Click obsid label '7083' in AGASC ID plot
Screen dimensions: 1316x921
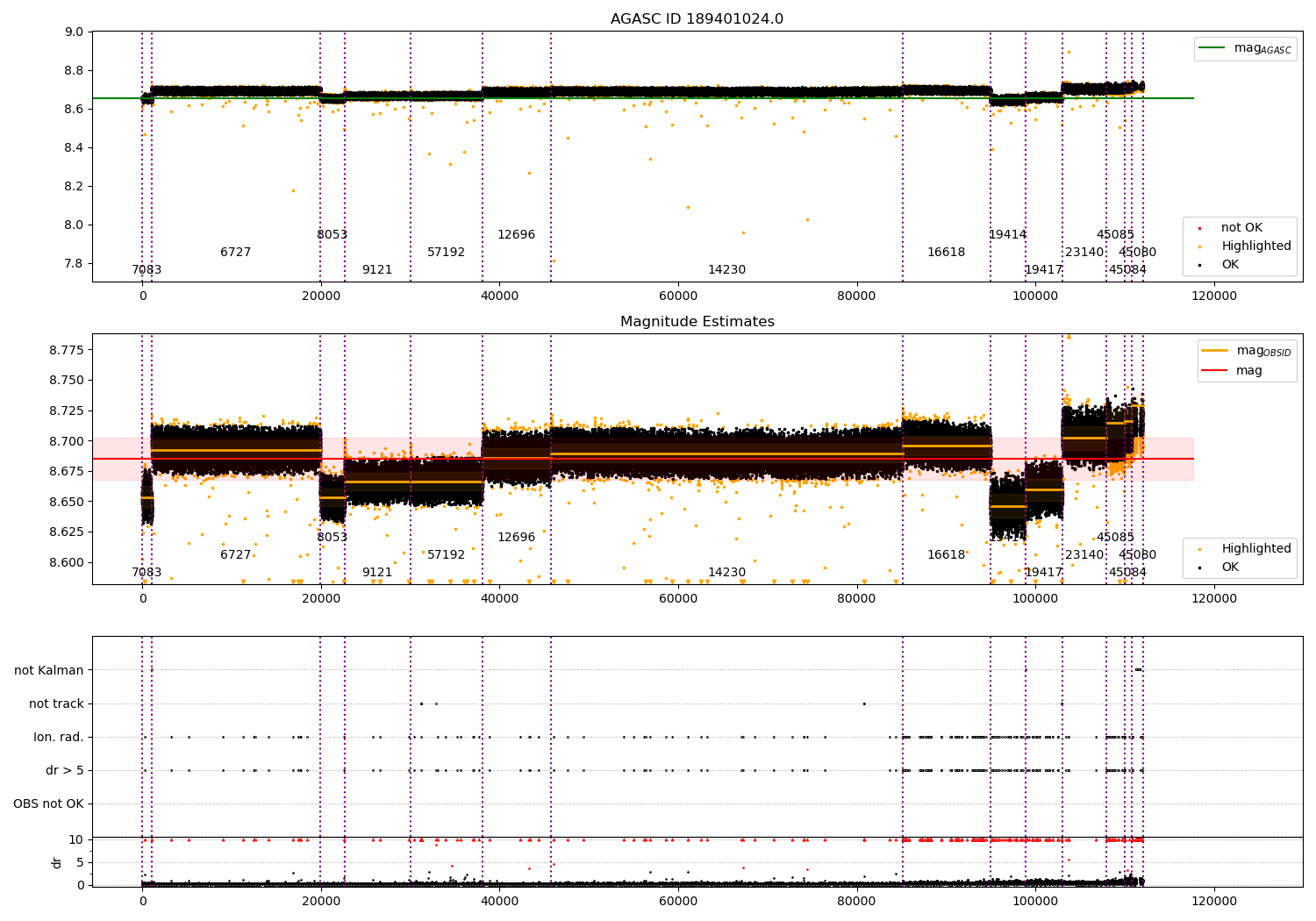pos(147,270)
